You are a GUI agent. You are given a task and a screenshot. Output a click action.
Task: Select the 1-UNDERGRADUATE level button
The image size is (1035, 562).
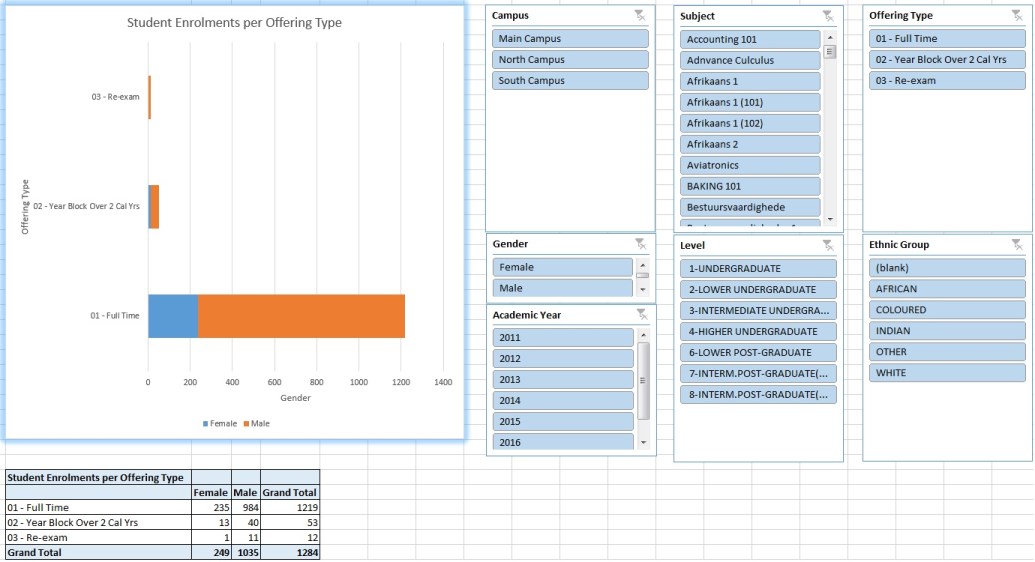(757, 269)
